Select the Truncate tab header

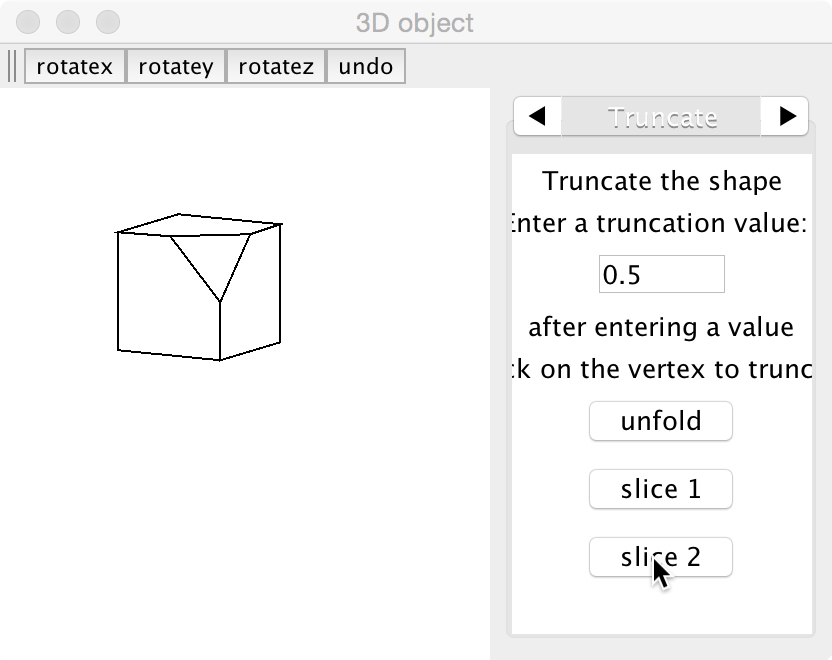(662, 117)
